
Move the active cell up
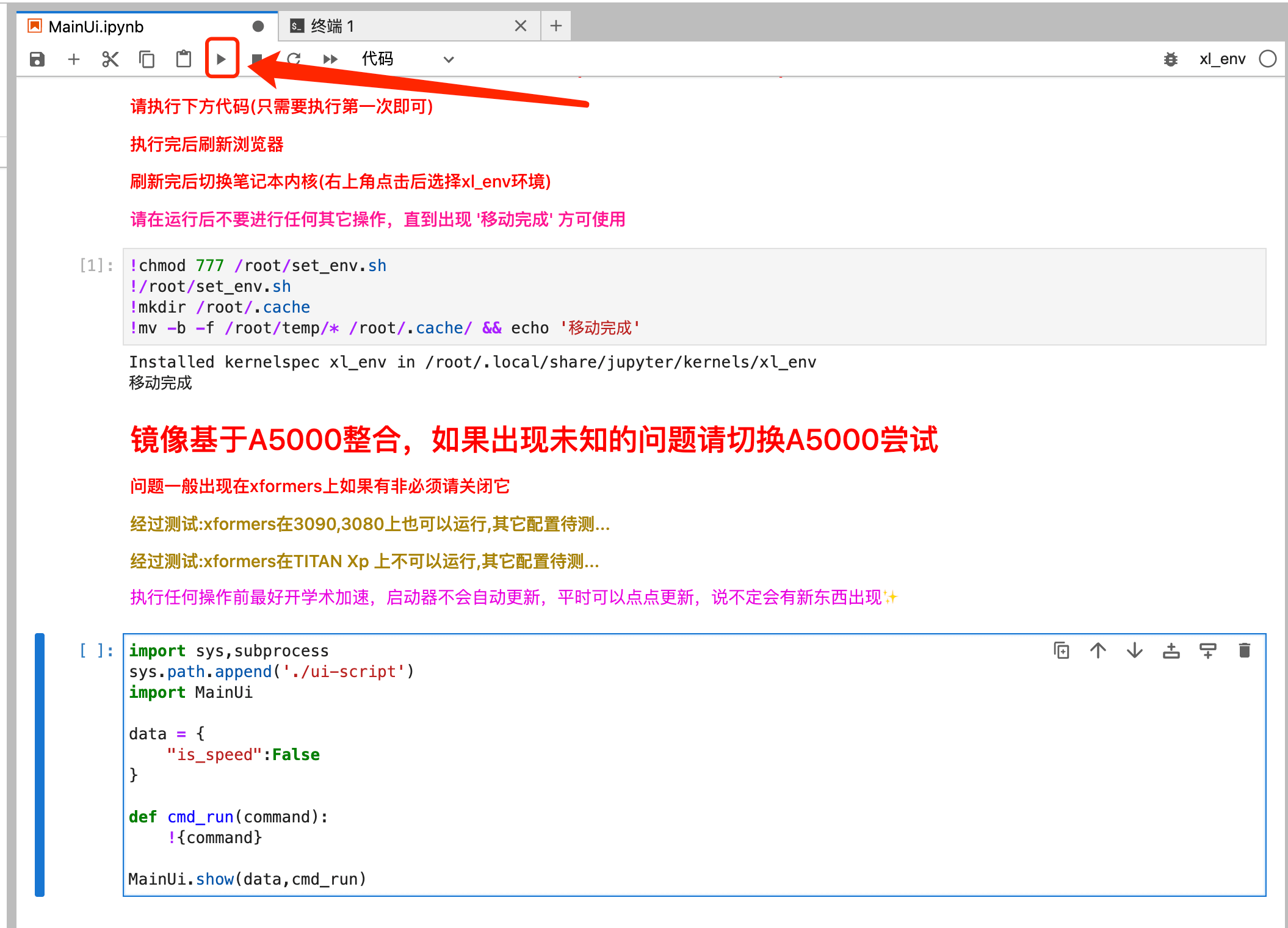tap(1098, 651)
